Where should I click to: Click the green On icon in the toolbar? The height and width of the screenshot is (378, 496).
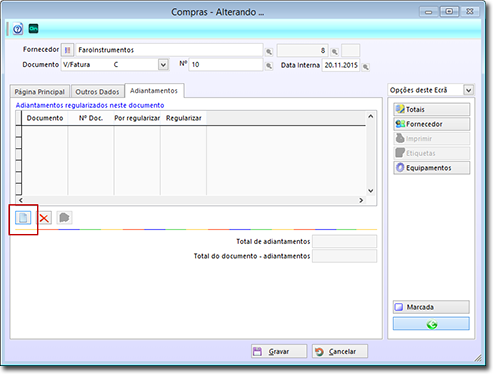coord(33,29)
